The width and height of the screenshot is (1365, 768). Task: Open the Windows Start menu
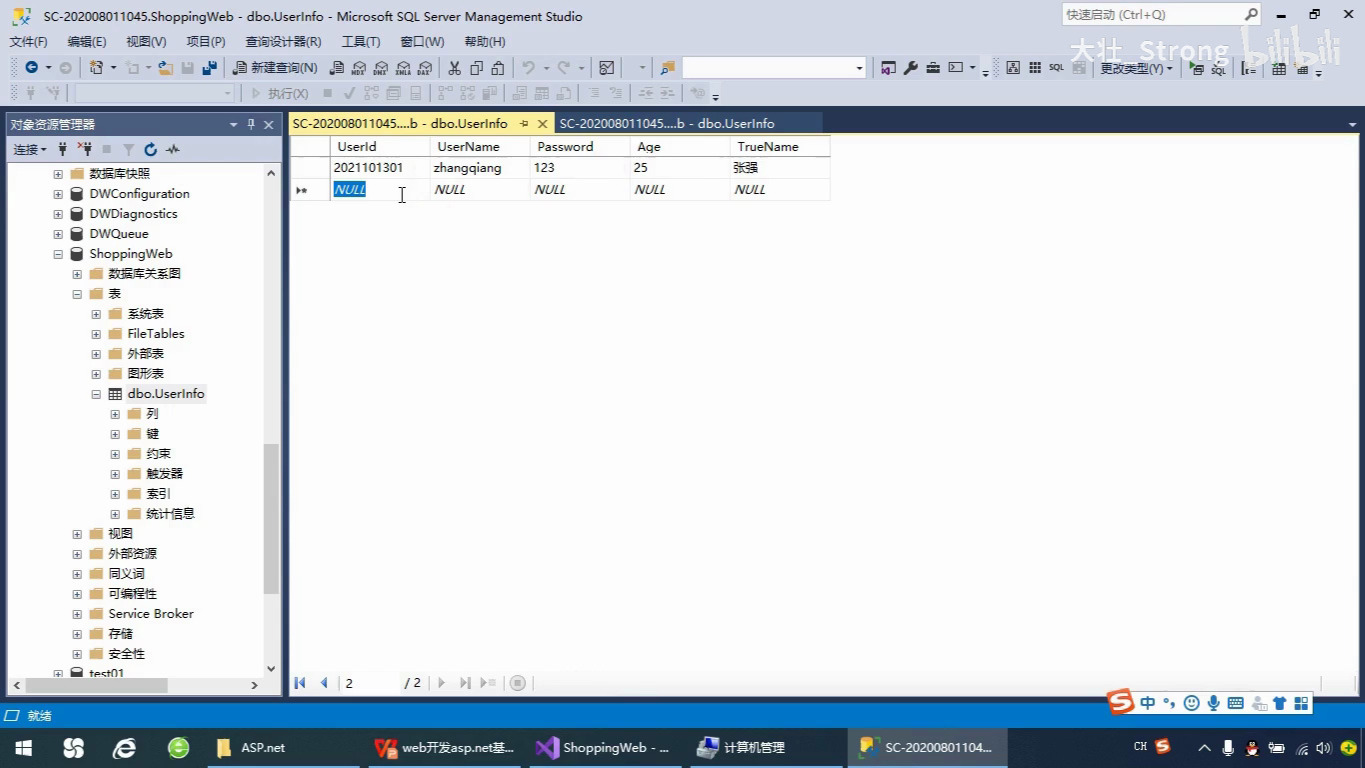tap(22, 747)
